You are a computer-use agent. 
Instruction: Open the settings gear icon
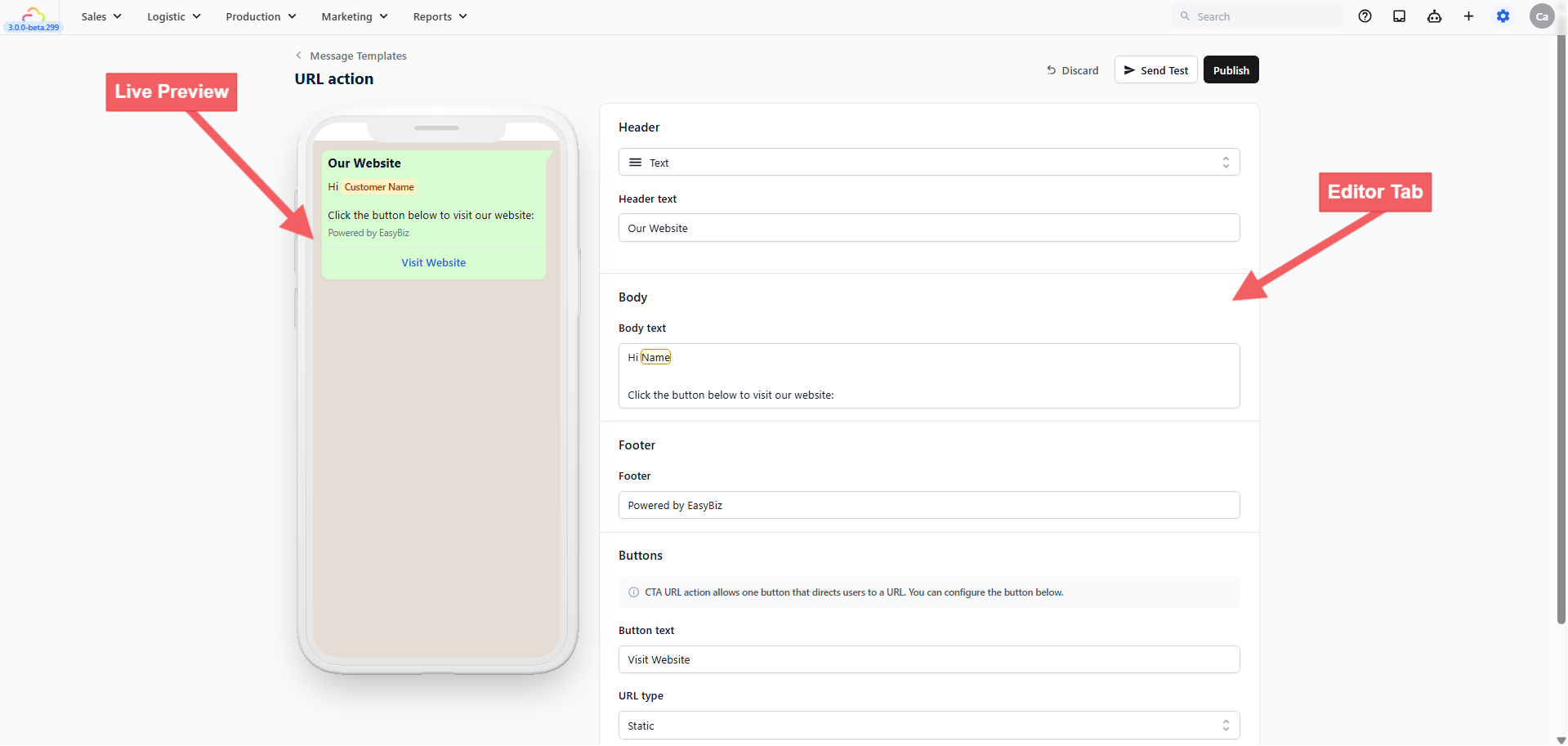point(1503,16)
